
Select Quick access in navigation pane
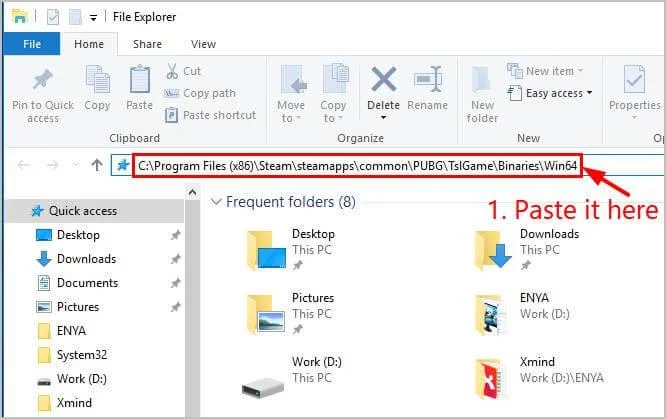coord(96,211)
